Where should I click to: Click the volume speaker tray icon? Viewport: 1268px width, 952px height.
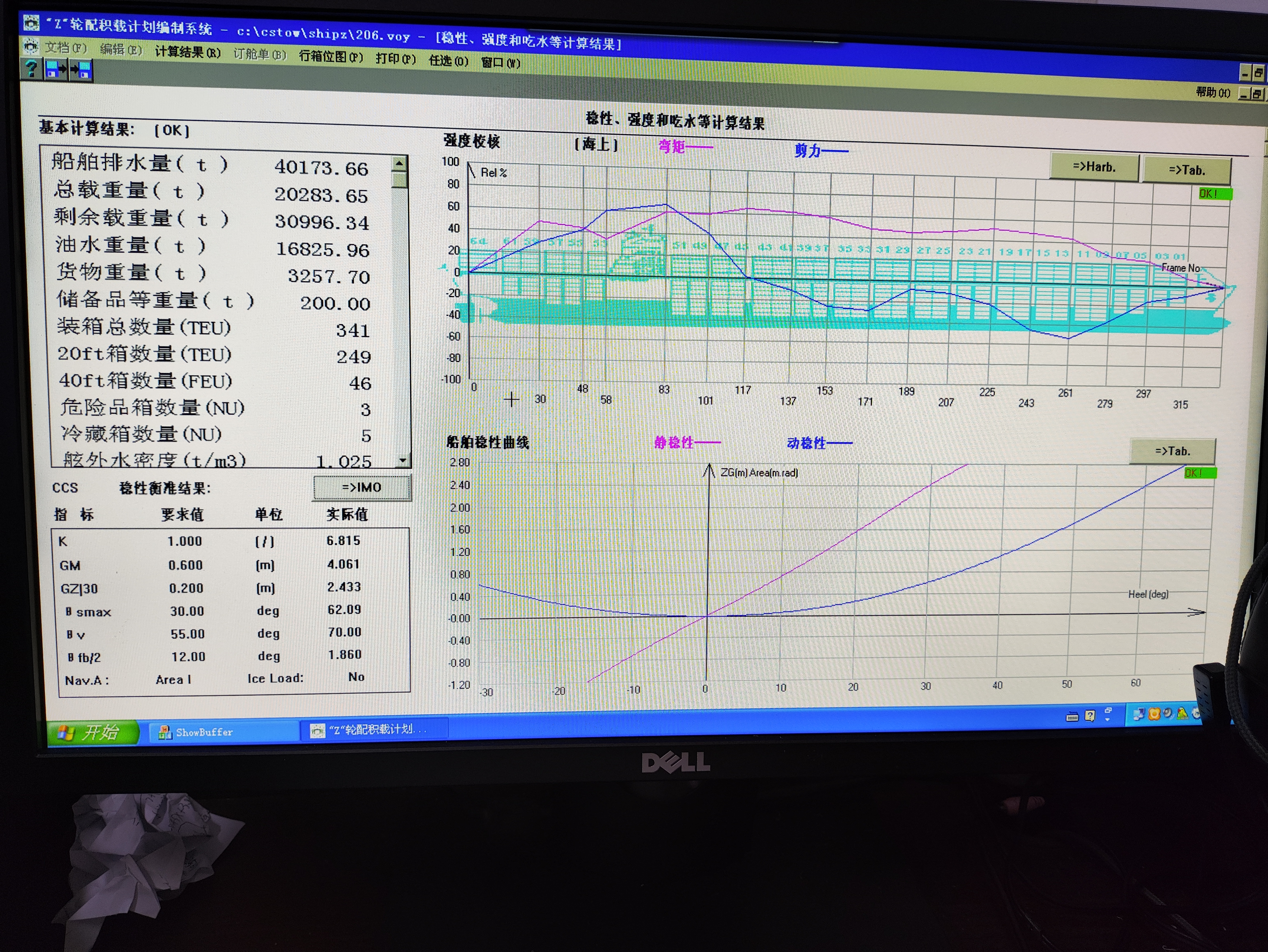[1168, 713]
